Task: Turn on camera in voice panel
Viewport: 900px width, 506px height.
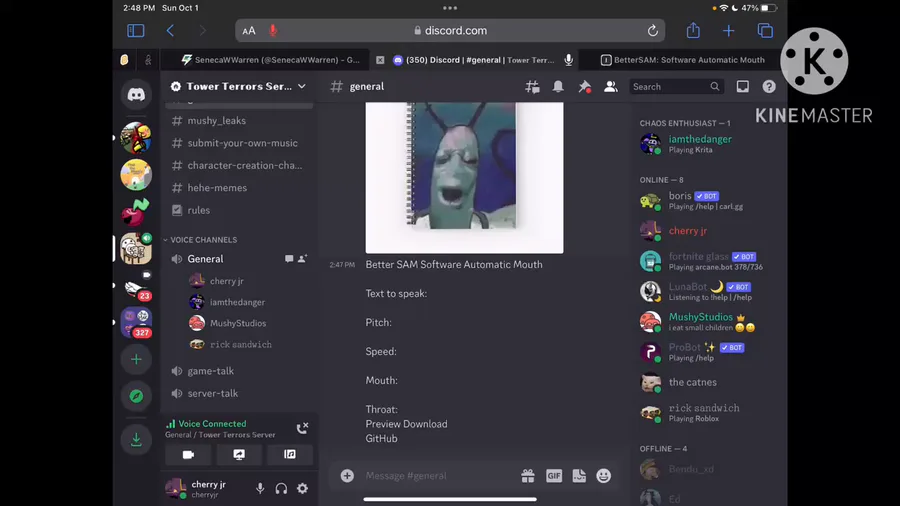Action: [x=188, y=454]
